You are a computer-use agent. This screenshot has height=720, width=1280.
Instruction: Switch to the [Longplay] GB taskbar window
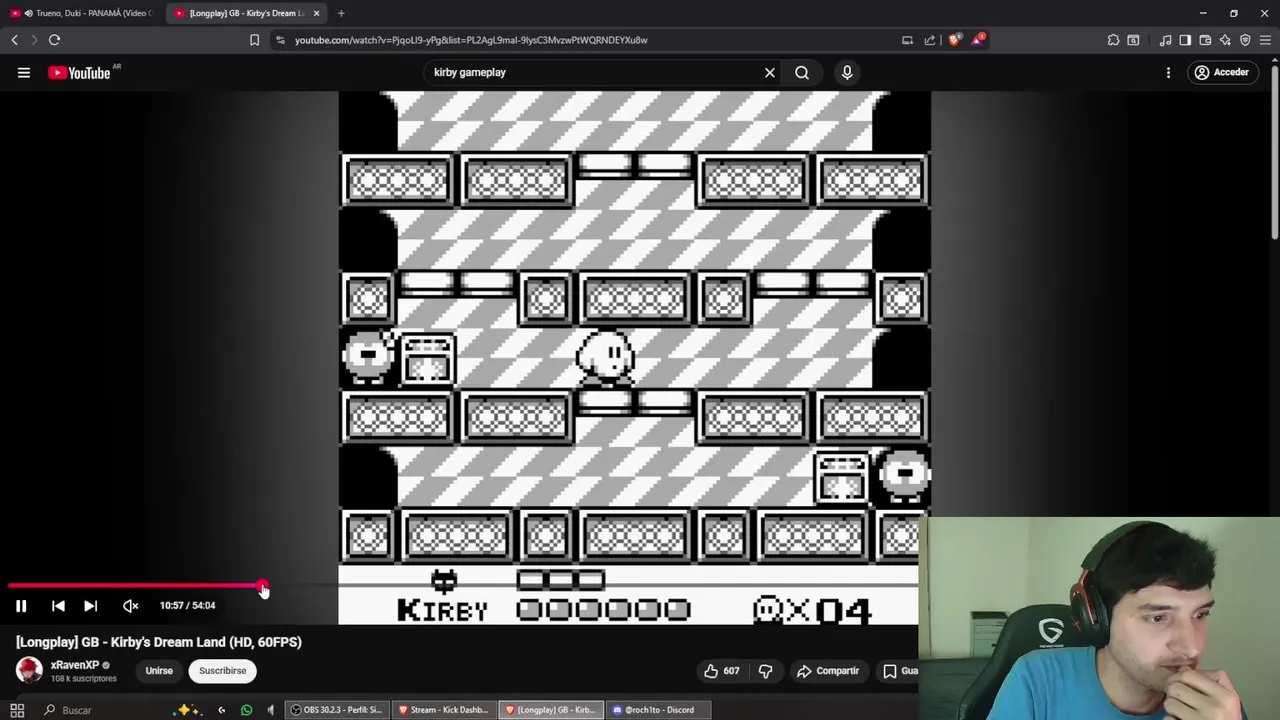(x=551, y=710)
